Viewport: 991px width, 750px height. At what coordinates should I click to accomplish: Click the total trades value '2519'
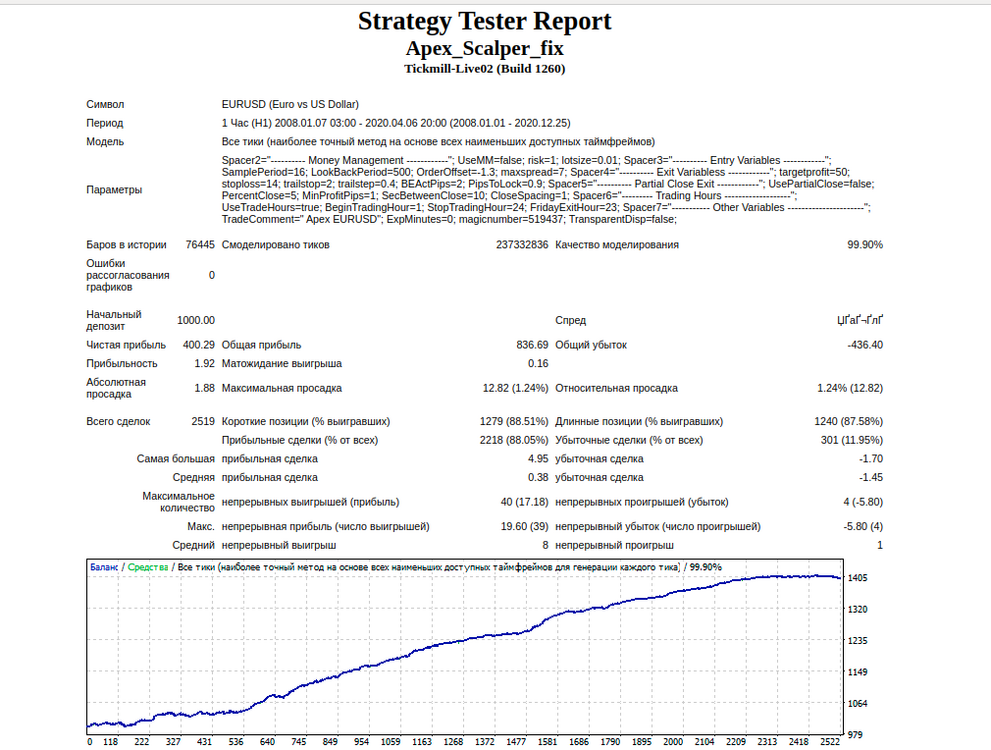(203, 421)
